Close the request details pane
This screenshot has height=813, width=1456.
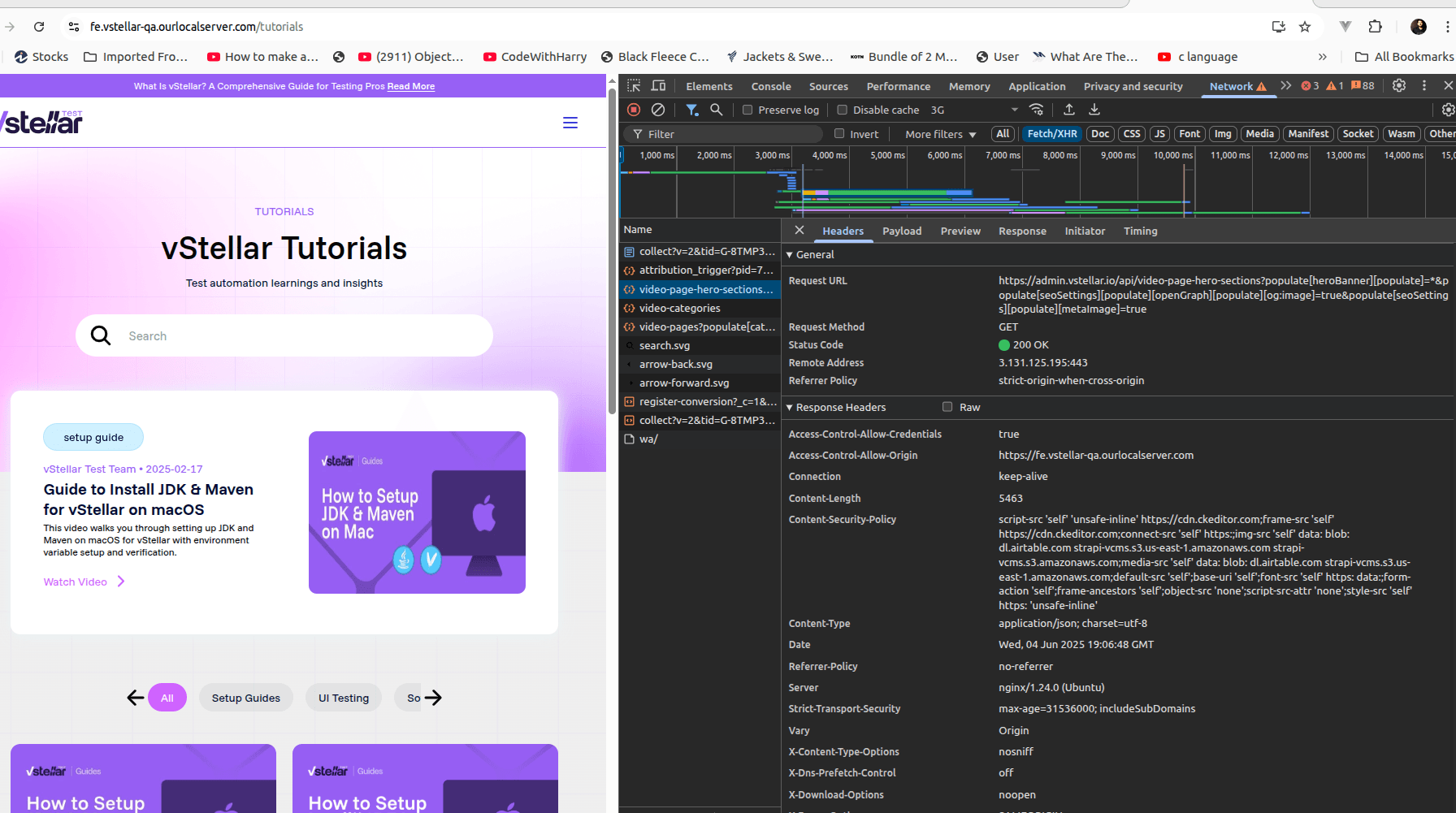(799, 231)
